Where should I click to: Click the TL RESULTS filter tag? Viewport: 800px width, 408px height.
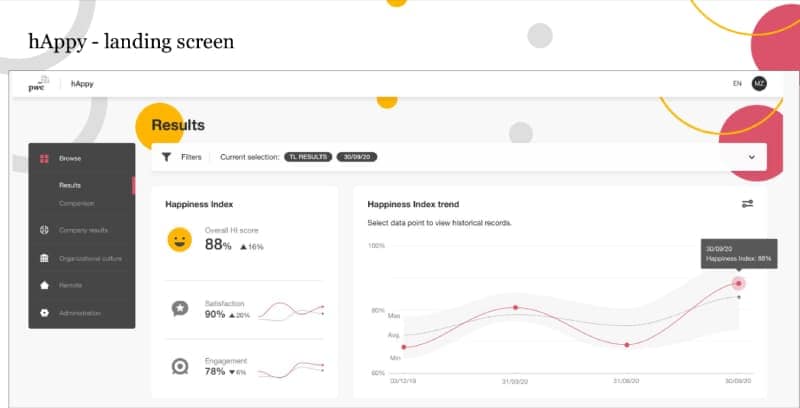click(x=307, y=157)
